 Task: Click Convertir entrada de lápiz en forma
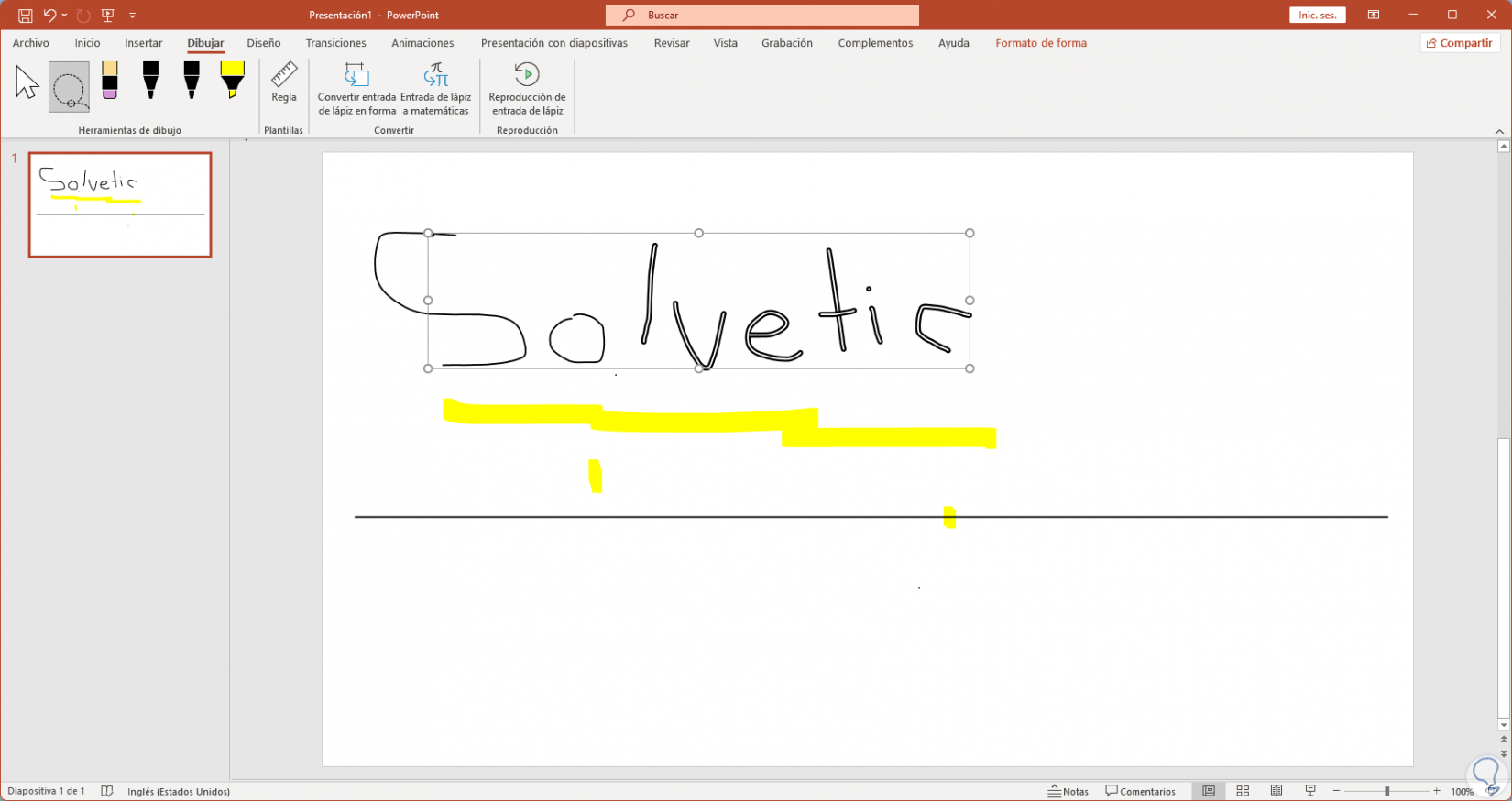[357, 89]
